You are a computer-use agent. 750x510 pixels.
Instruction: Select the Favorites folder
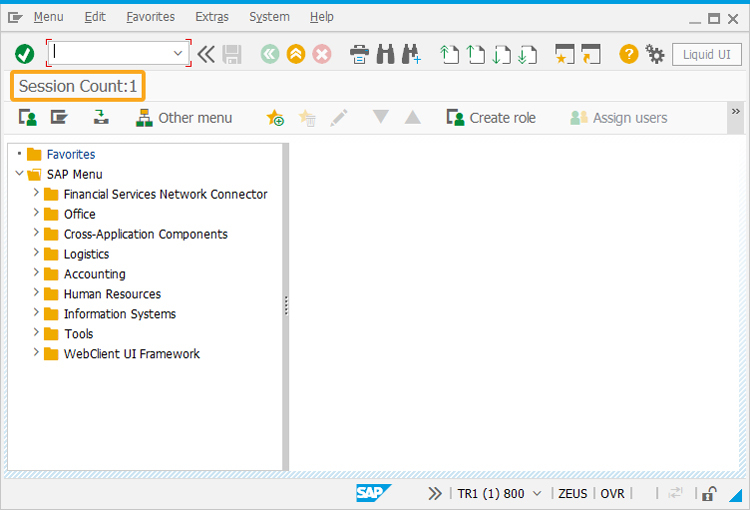point(71,155)
